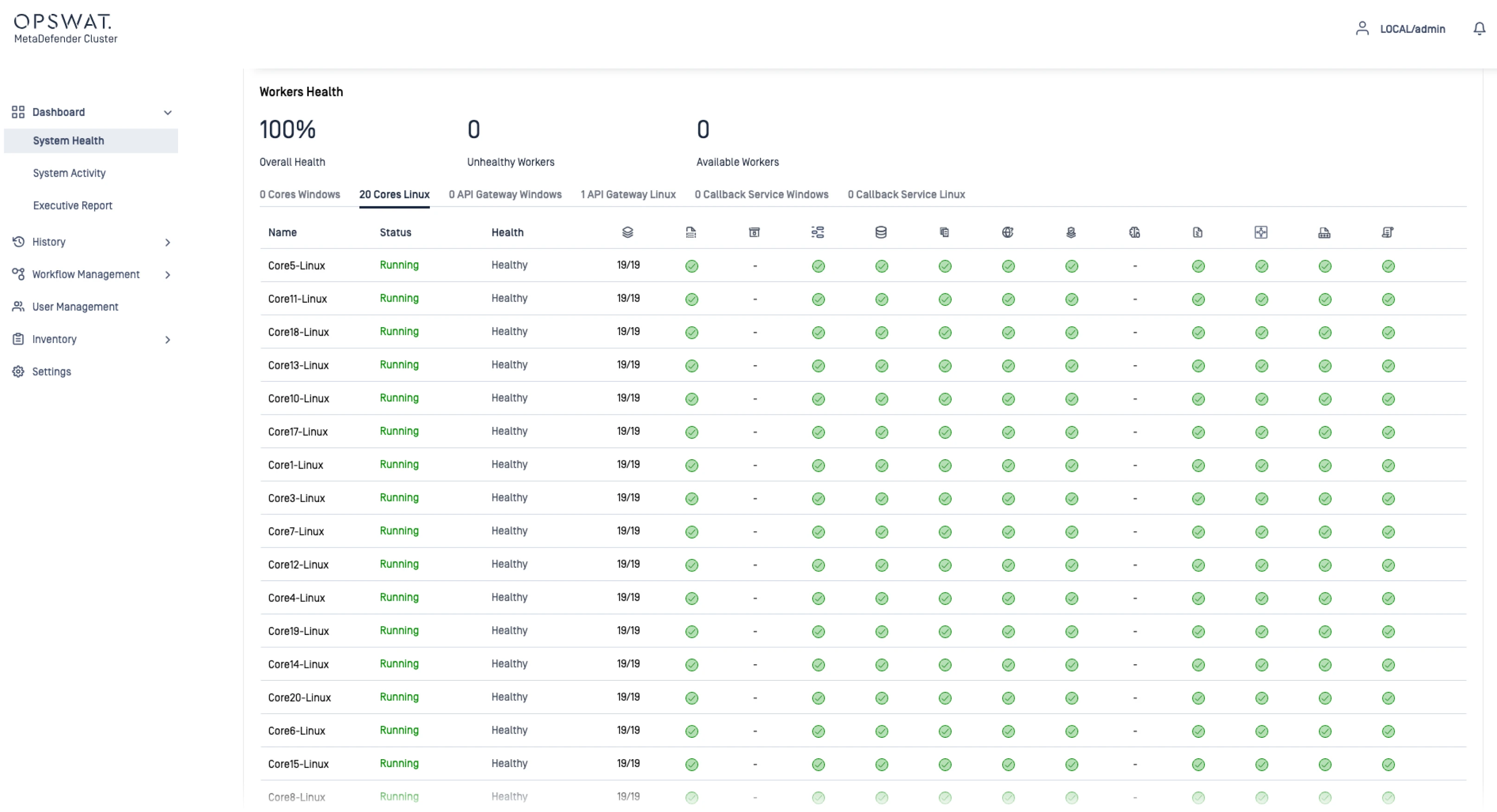Expand the History menu arrow
The image size is (1497, 812).
pos(167,242)
